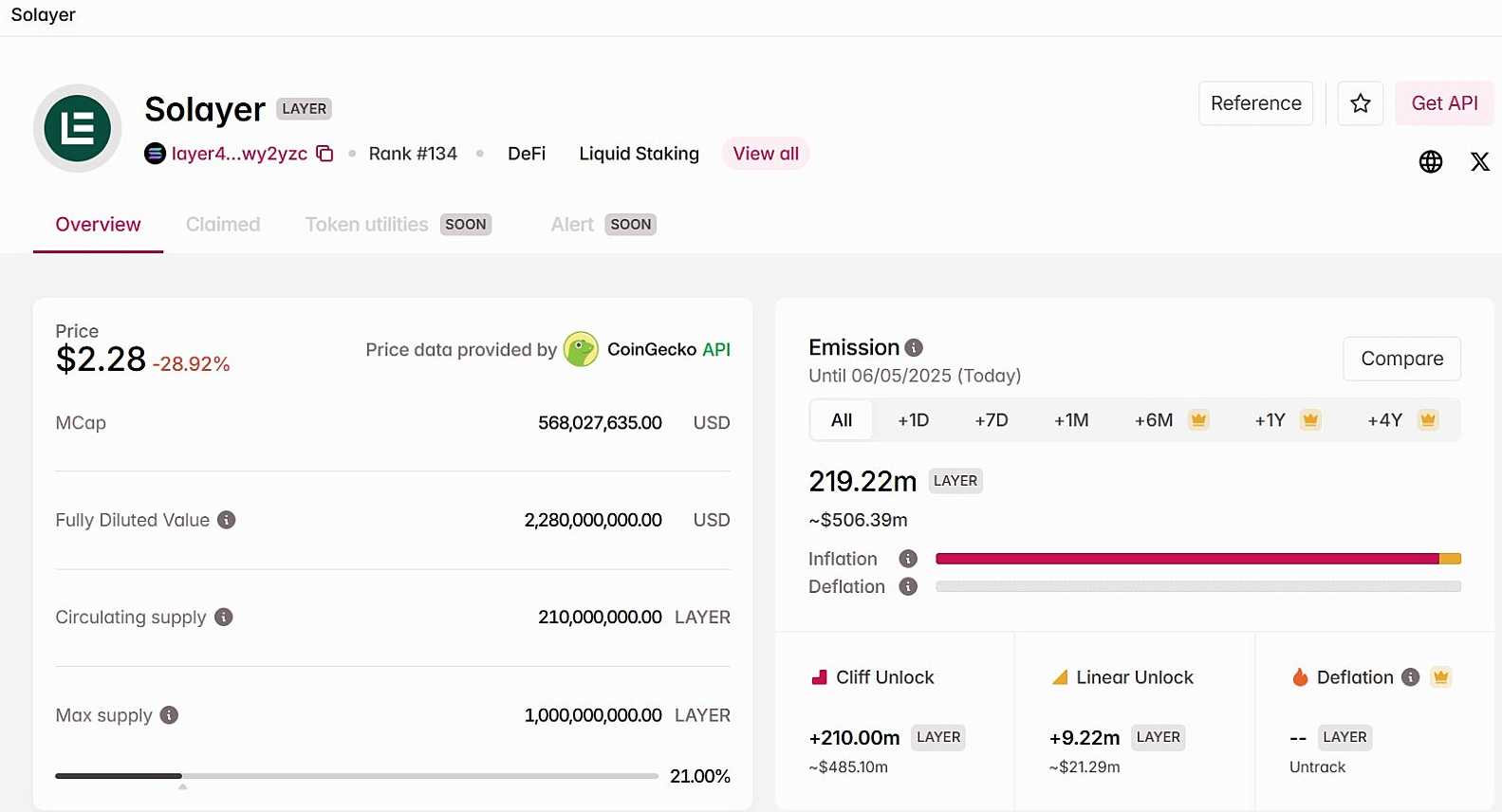The image size is (1502, 812).
Task: Click FDV value 2,280,000,000.00
Action: [x=593, y=520]
